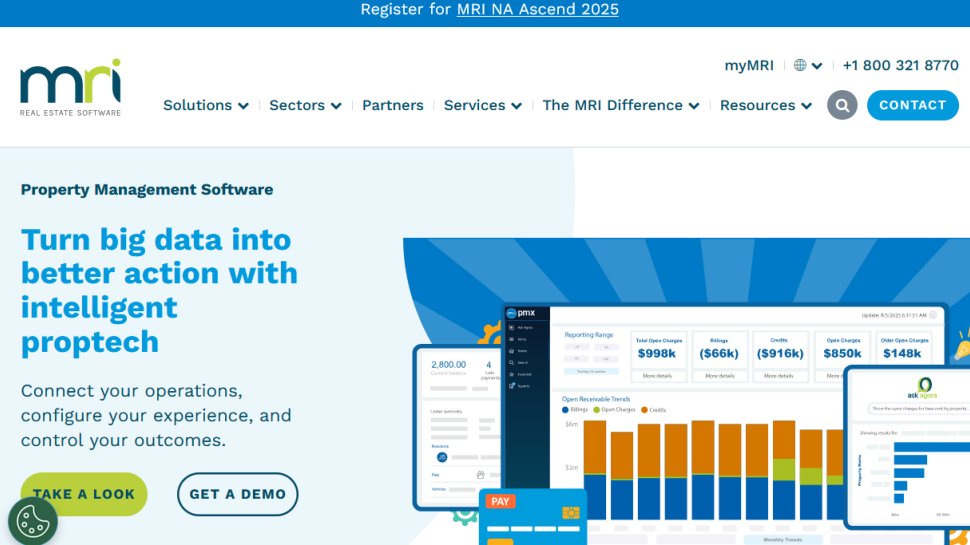Image resolution: width=970 pixels, height=545 pixels.
Task: Open The MRI Difference menu
Action: (x=612, y=105)
